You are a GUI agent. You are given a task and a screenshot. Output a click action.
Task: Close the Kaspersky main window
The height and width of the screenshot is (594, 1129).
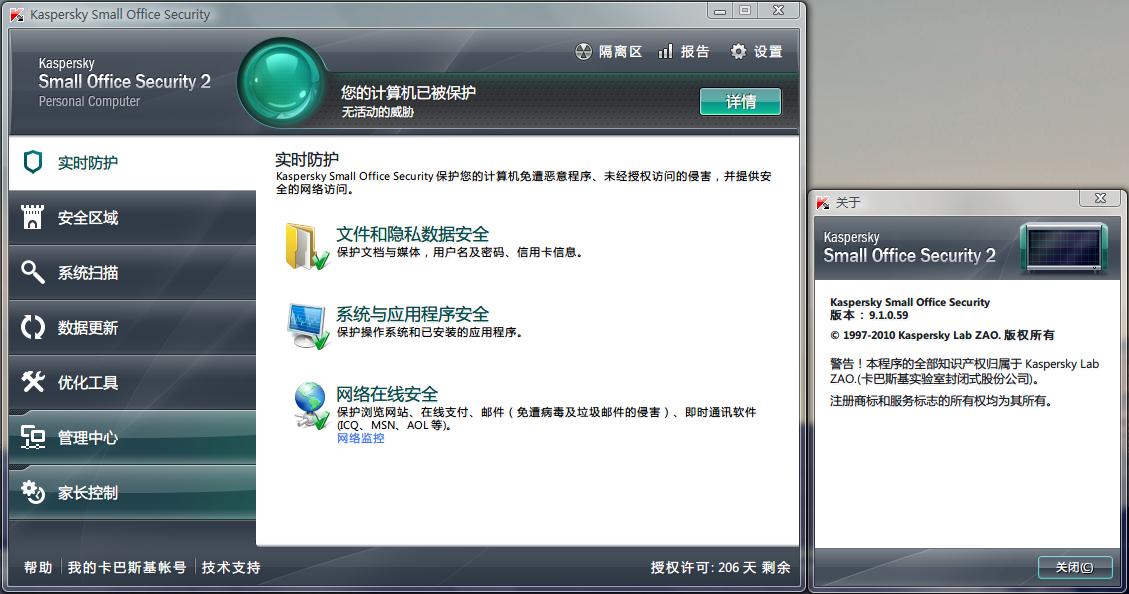coord(778,11)
